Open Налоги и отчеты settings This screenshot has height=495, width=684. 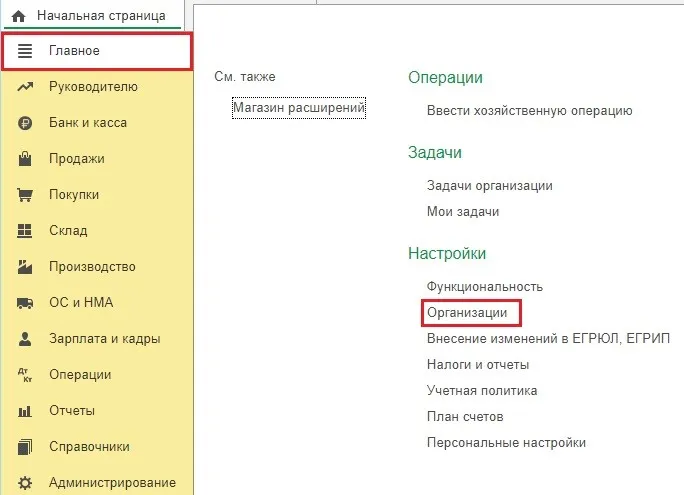(478, 365)
